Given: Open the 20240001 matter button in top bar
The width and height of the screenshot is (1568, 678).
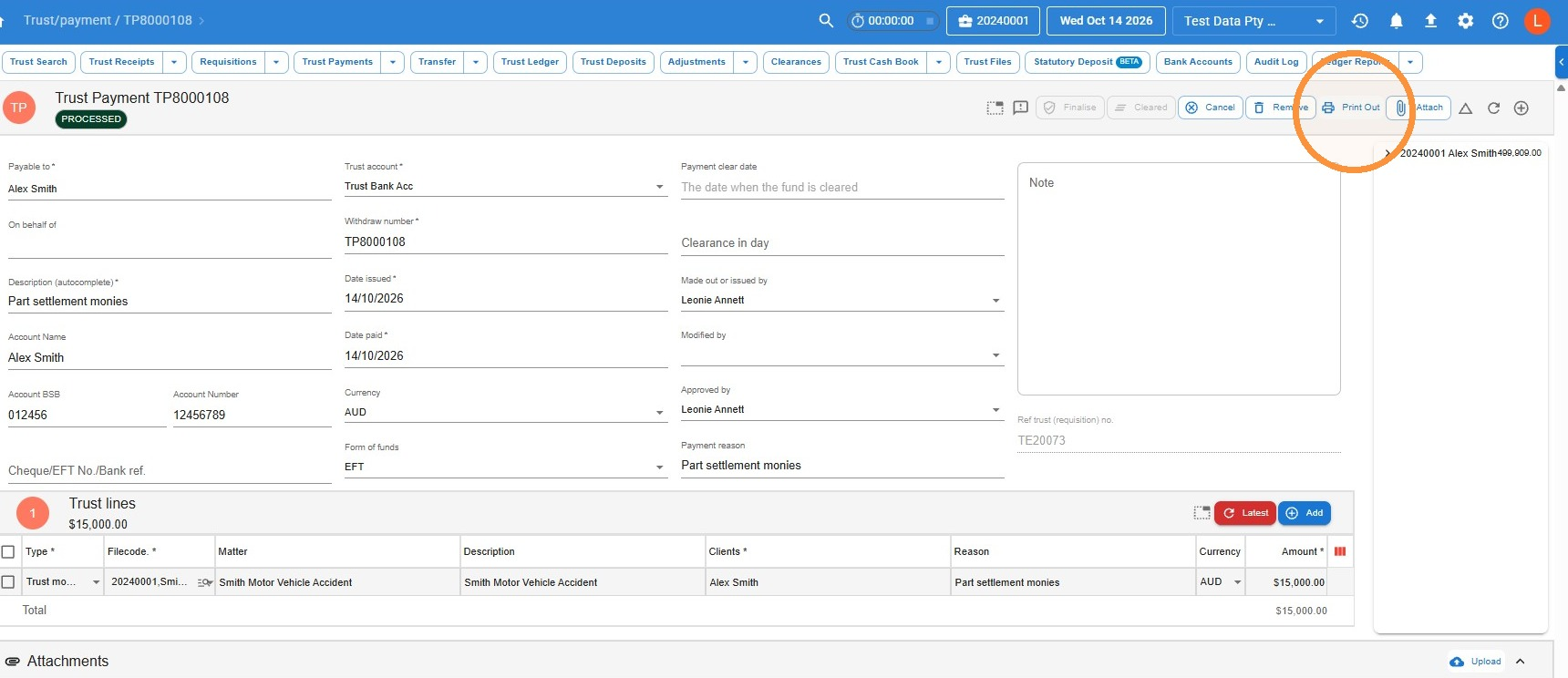Looking at the screenshot, I should tap(993, 21).
